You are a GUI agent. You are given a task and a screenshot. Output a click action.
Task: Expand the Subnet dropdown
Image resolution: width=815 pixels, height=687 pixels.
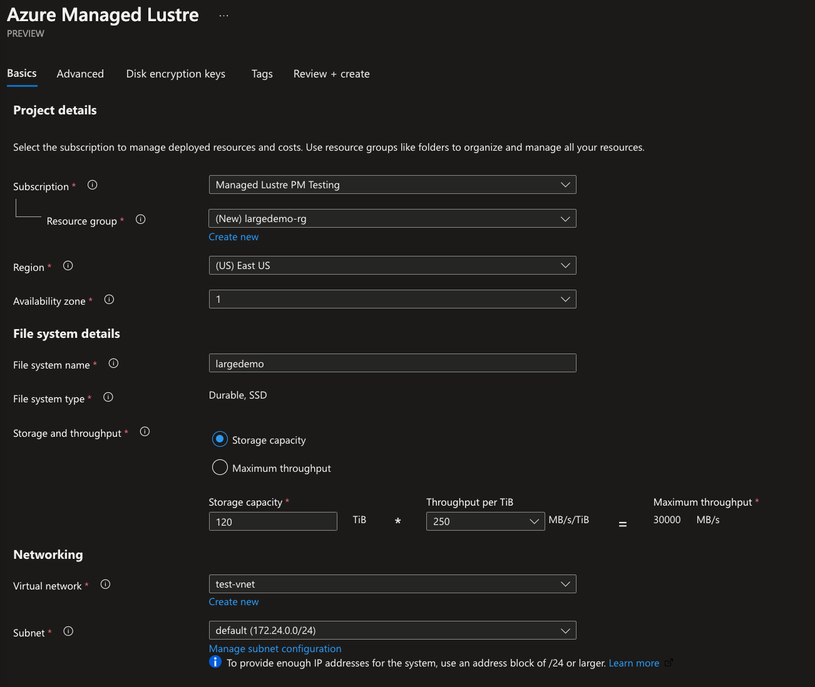tap(392, 630)
